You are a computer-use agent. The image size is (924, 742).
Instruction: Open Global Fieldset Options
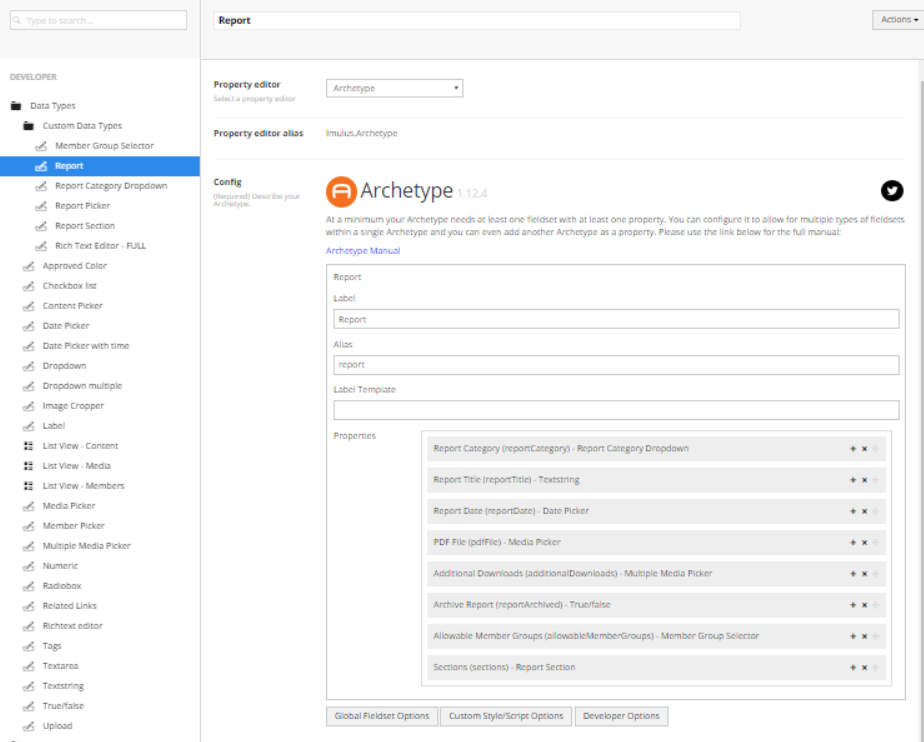[382, 716]
